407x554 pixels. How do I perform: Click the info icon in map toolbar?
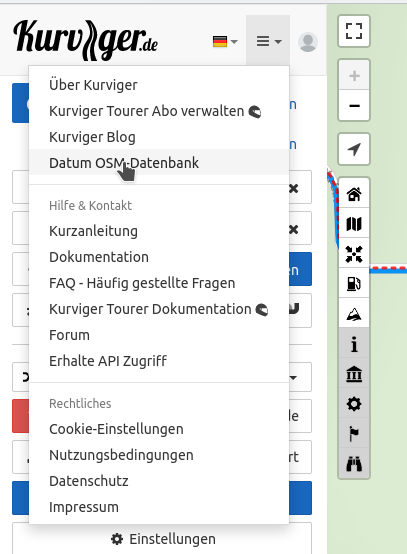point(354,343)
